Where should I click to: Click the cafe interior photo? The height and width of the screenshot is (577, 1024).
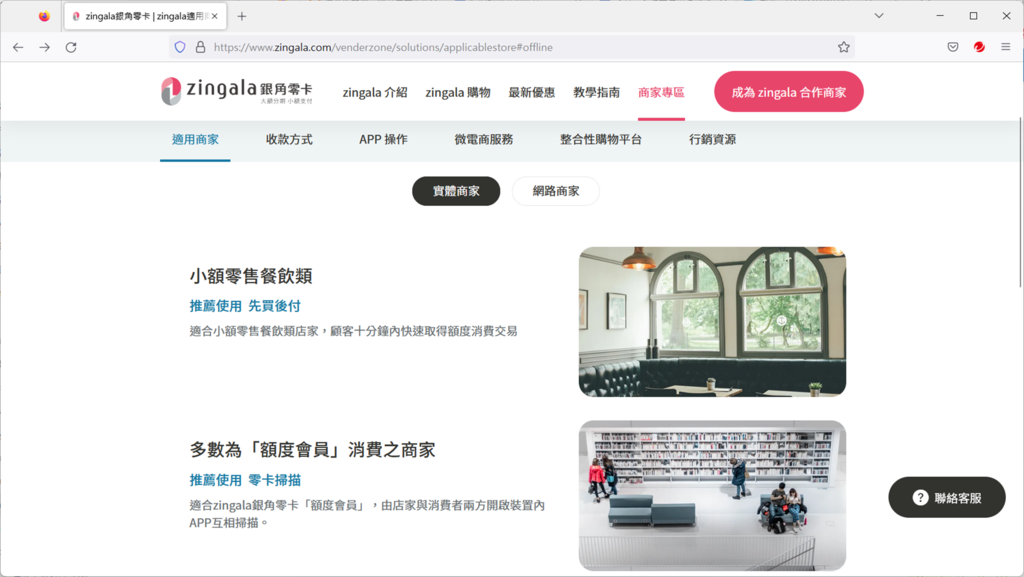point(712,322)
